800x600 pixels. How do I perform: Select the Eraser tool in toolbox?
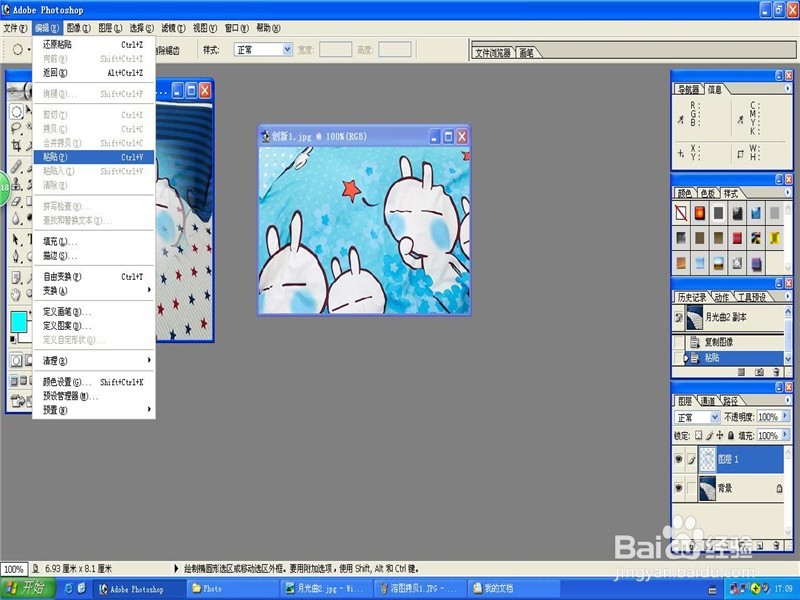coord(16,201)
